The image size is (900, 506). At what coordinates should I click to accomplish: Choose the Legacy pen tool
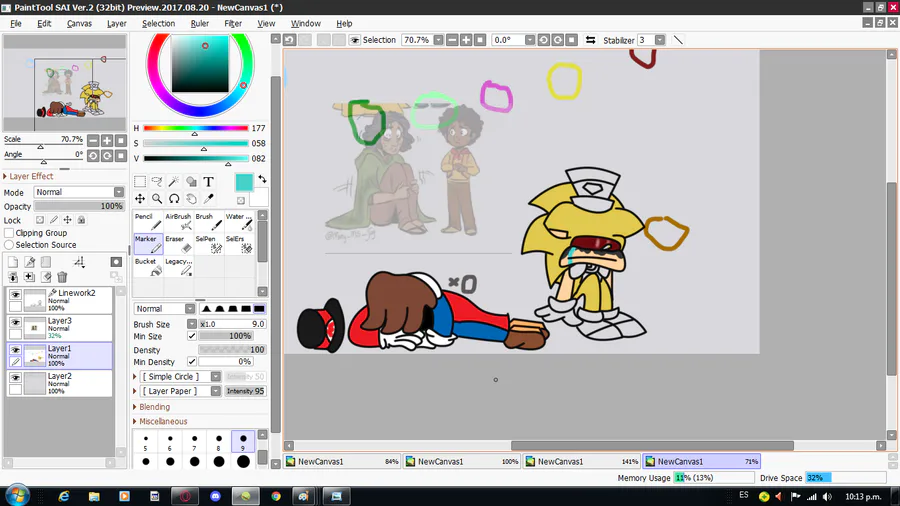[178, 266]
